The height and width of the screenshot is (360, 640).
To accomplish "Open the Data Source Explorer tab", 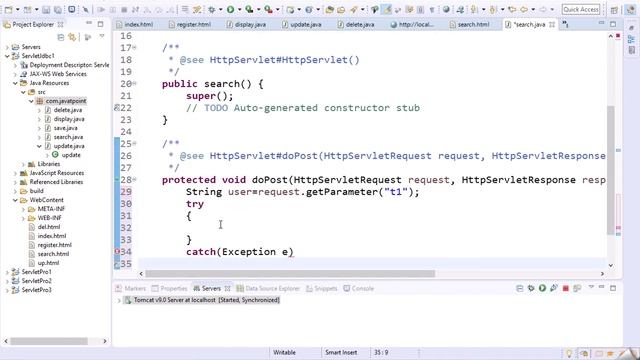I will click(x=268, y=289).
